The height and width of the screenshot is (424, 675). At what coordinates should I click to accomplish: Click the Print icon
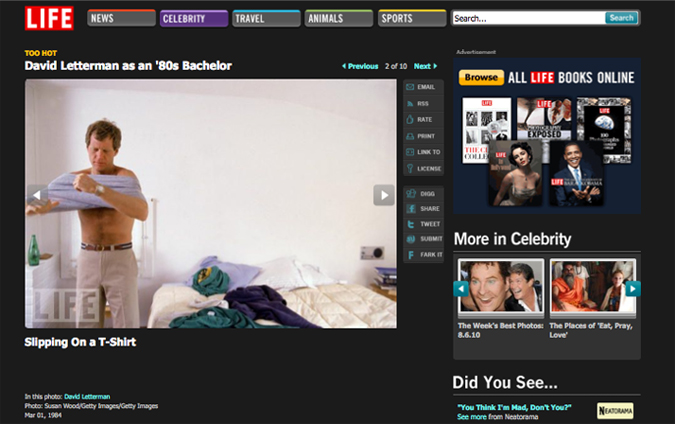410,136
